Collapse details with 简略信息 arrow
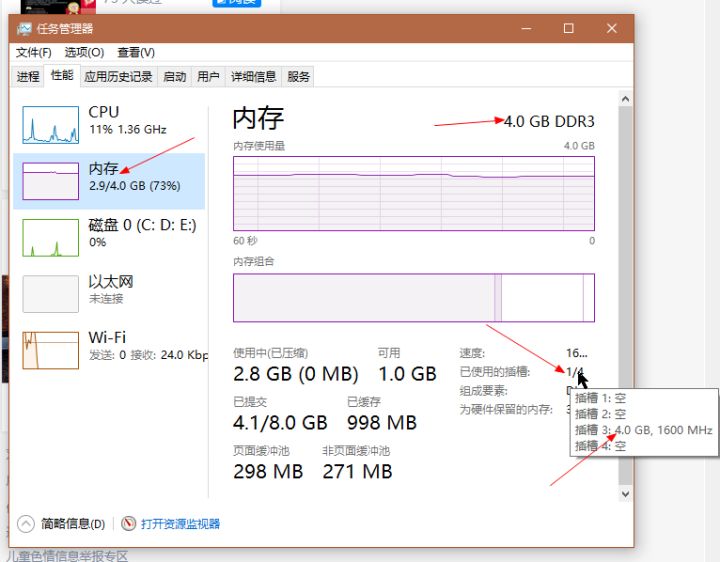720x562 pixels. pyautogui.click(x=27, y=523)
